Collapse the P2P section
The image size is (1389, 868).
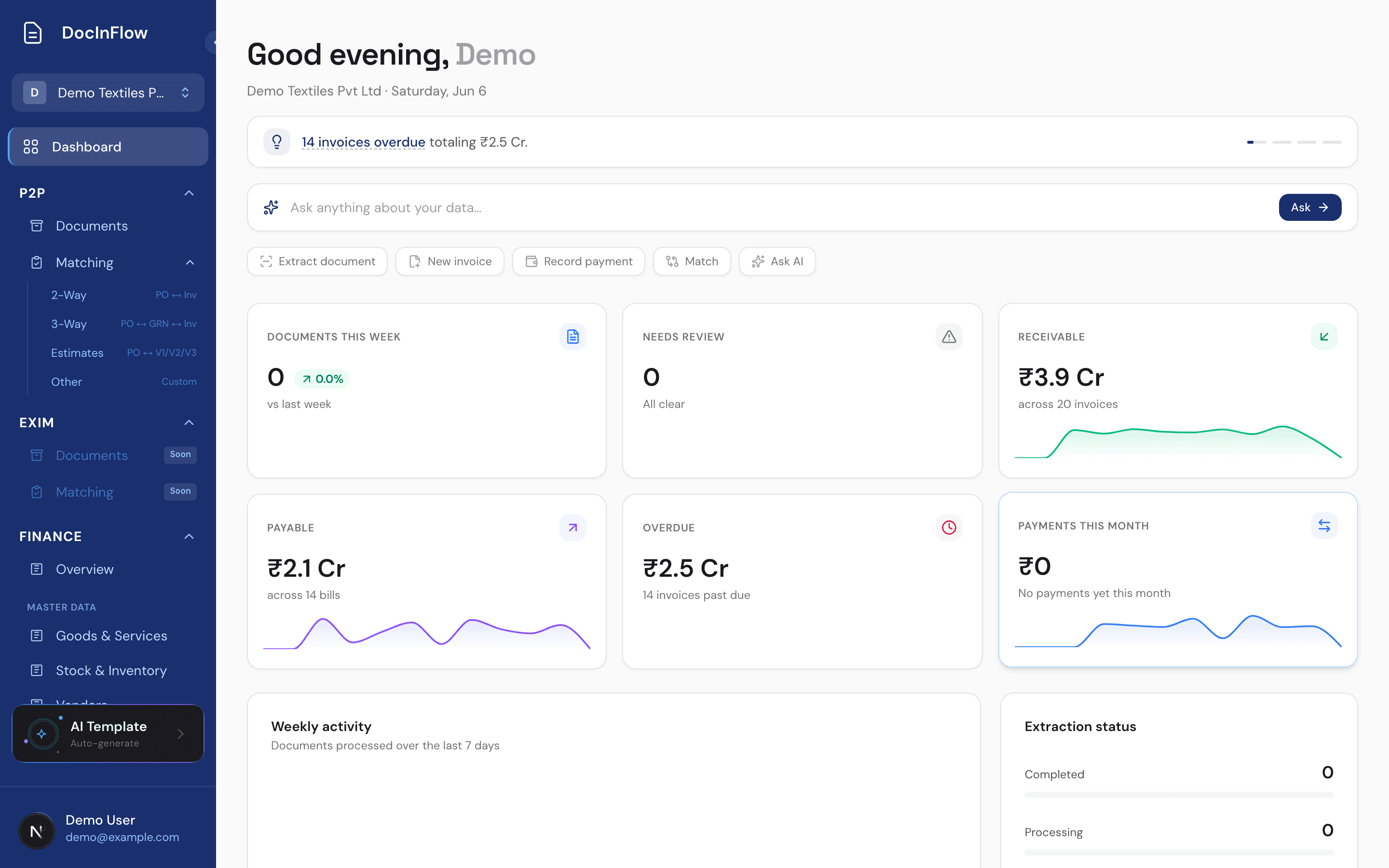tap(189, 193)
